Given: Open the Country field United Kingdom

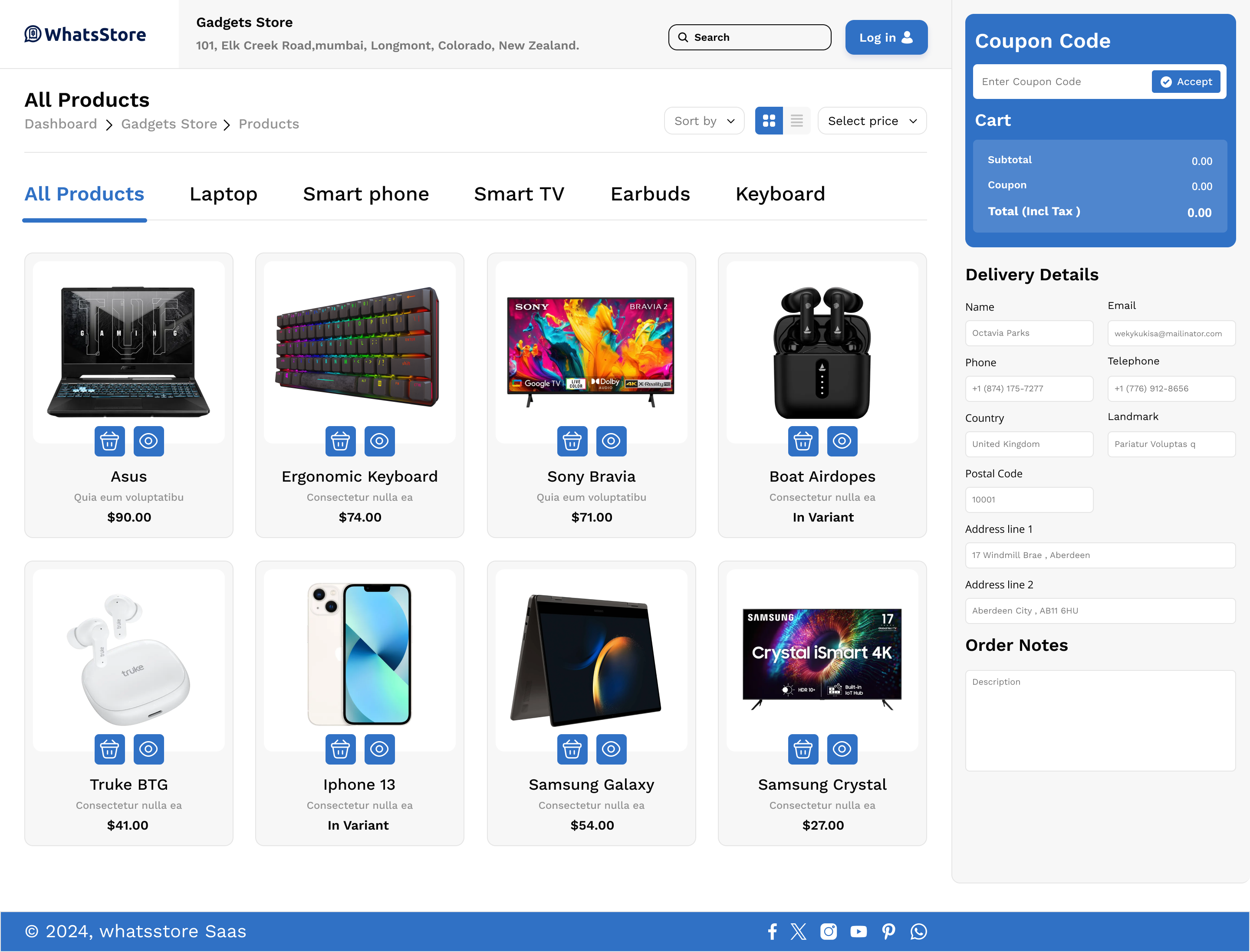Looking at the screenshot, I should [1028, 444].
